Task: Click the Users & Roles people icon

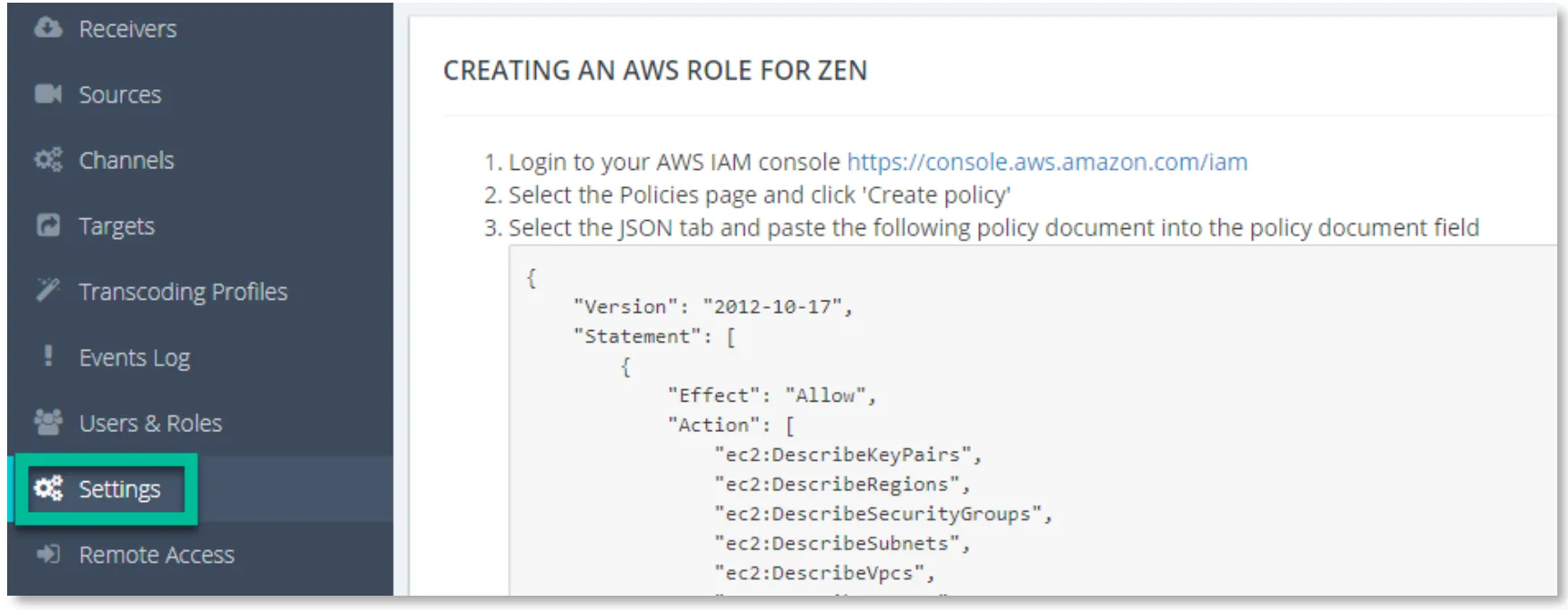Action: point(48,422)
